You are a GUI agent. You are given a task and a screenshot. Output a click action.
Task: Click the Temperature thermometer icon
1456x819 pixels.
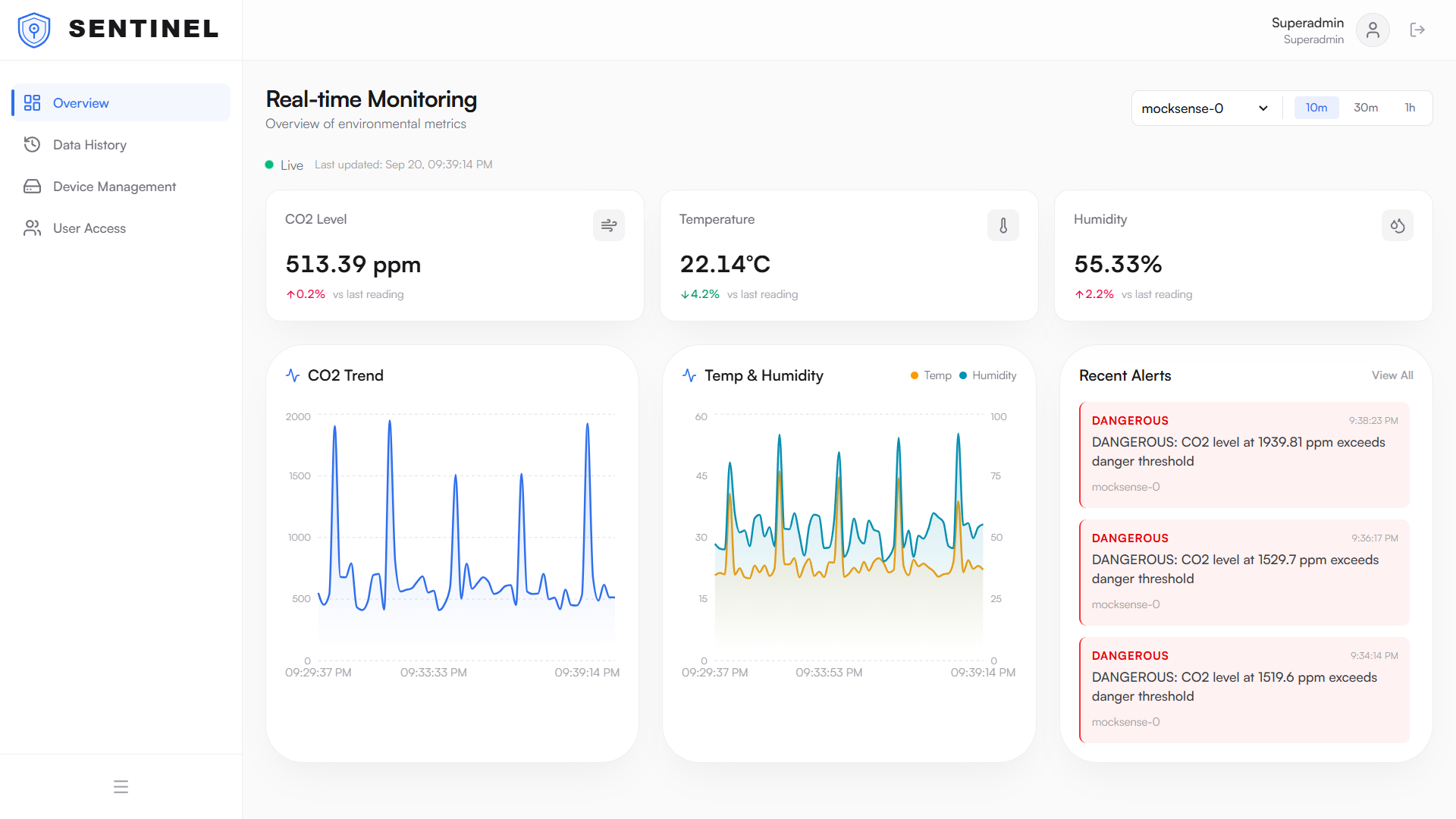pos(1003,225)
